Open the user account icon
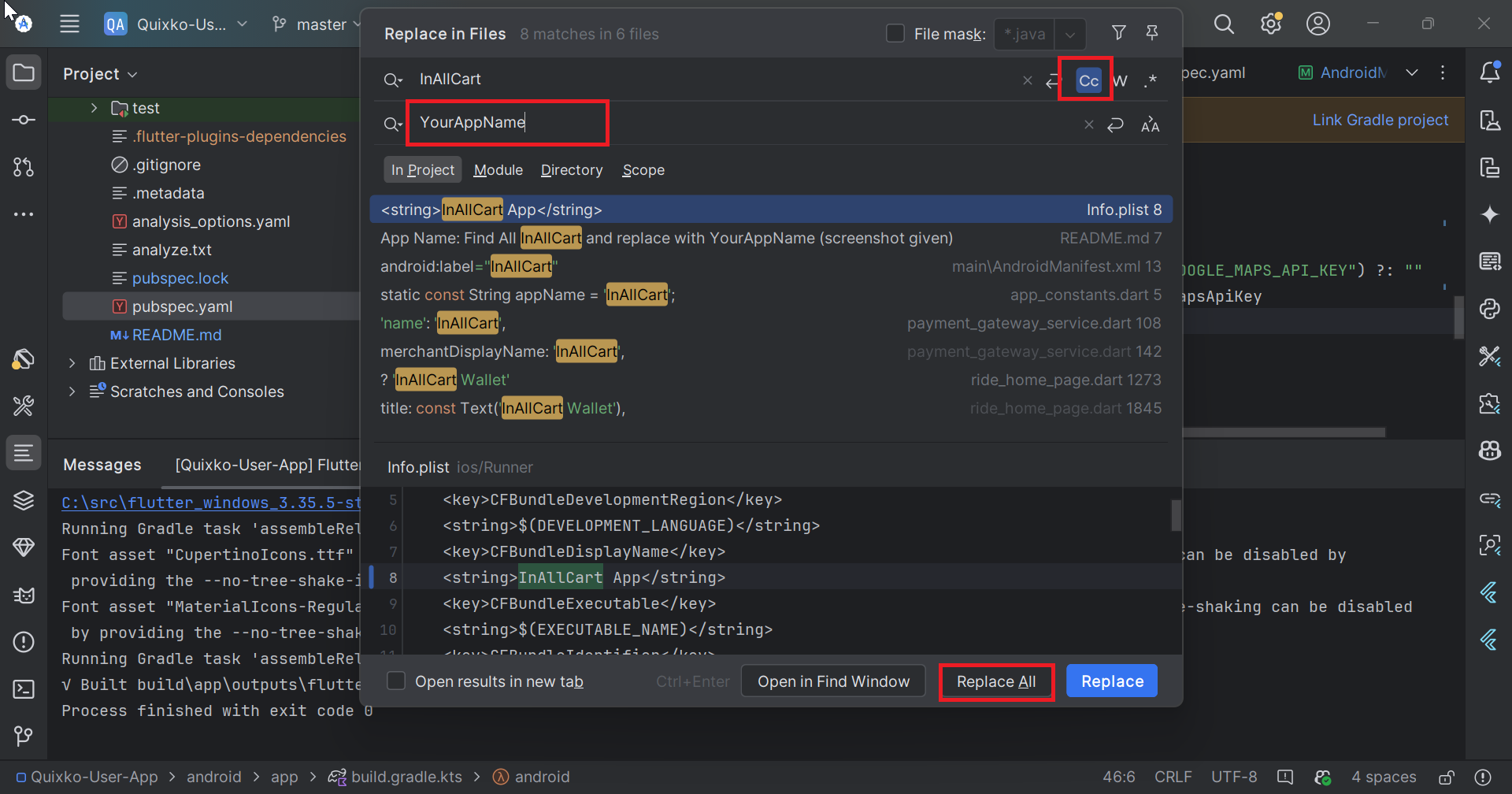 pos(1318,24)
